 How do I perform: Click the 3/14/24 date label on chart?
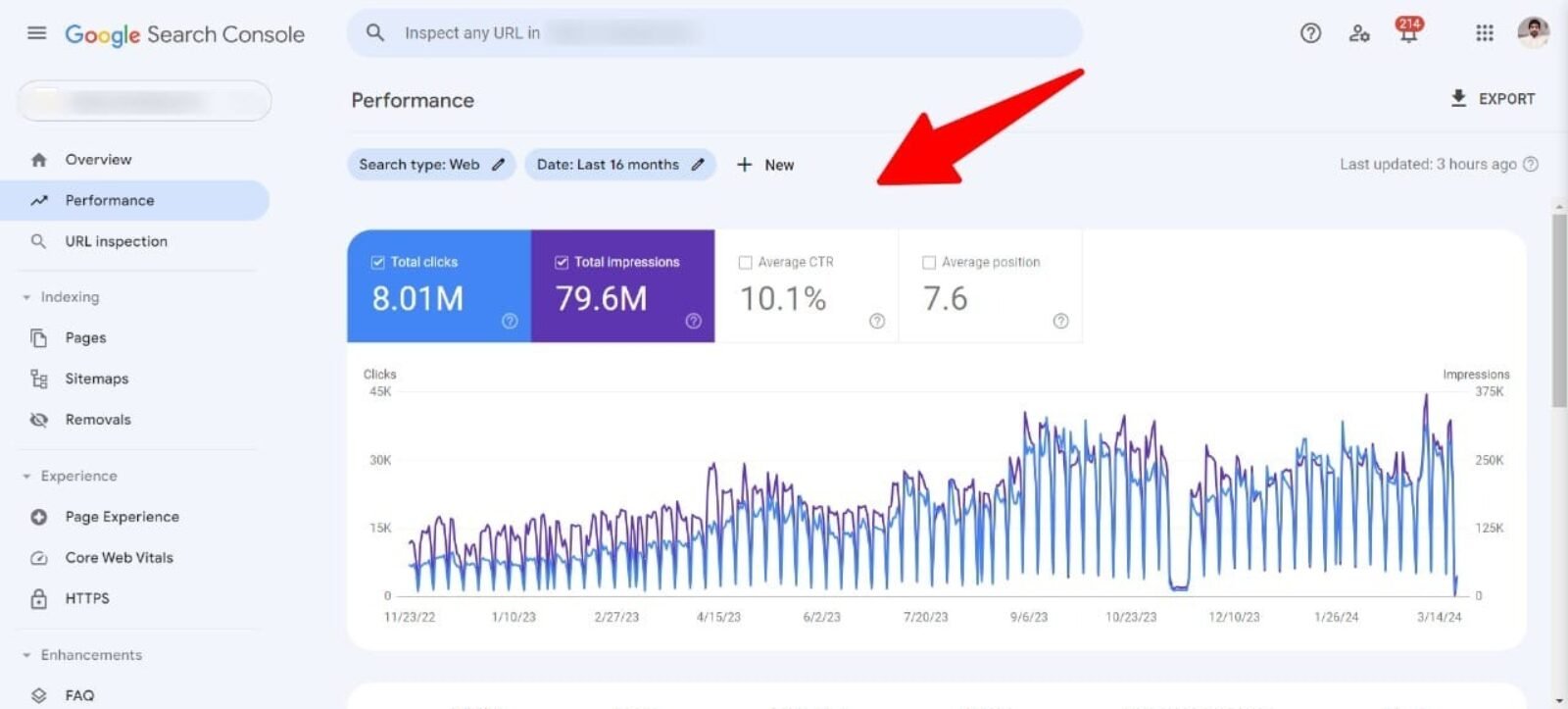pos(1440,617)
